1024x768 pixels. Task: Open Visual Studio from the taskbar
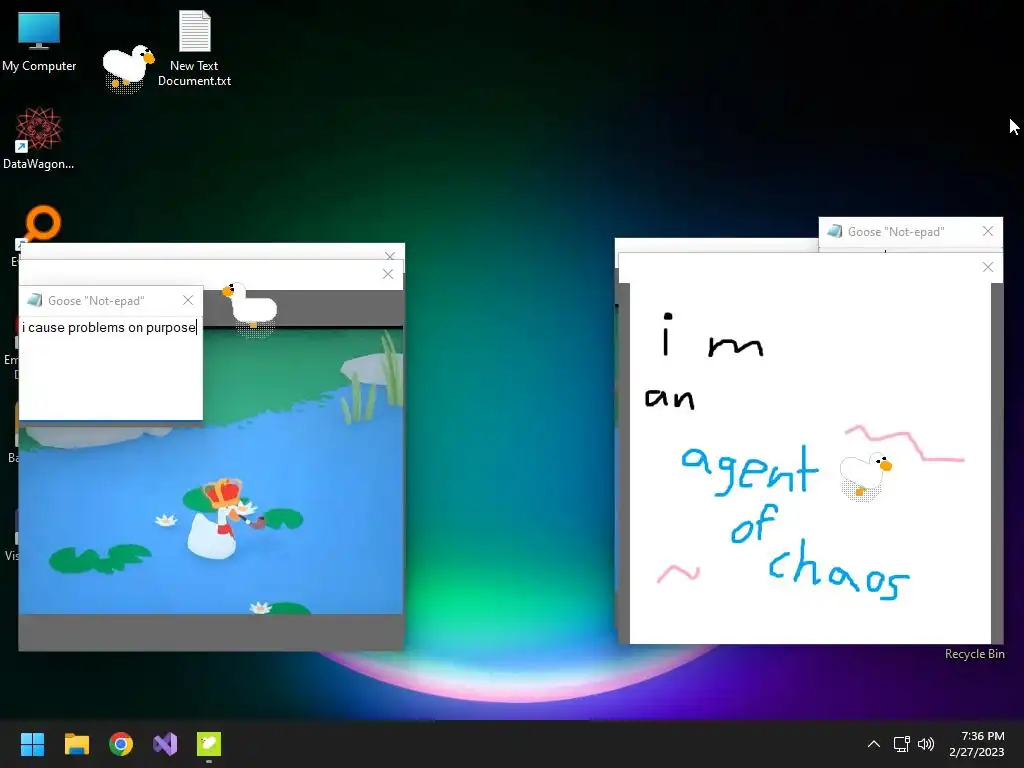pos(165,744)
